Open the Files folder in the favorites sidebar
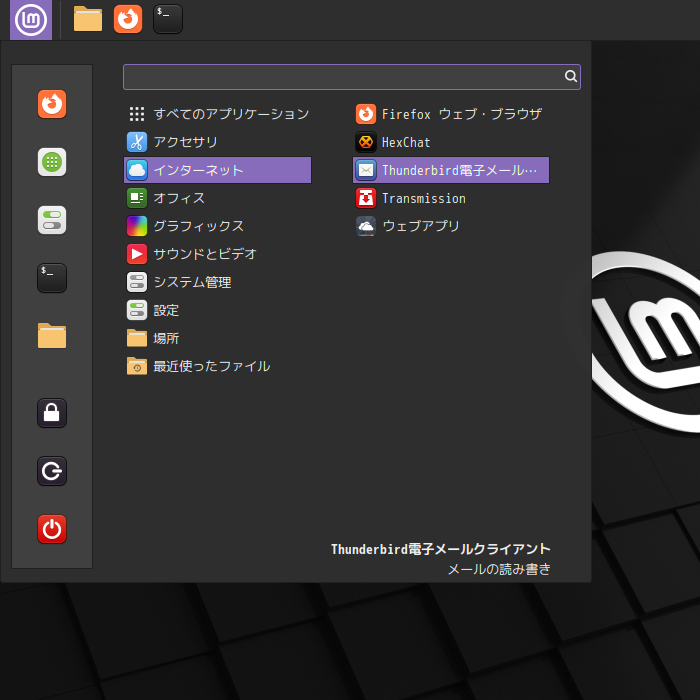The image size is (700, 700). coord(52,336)
